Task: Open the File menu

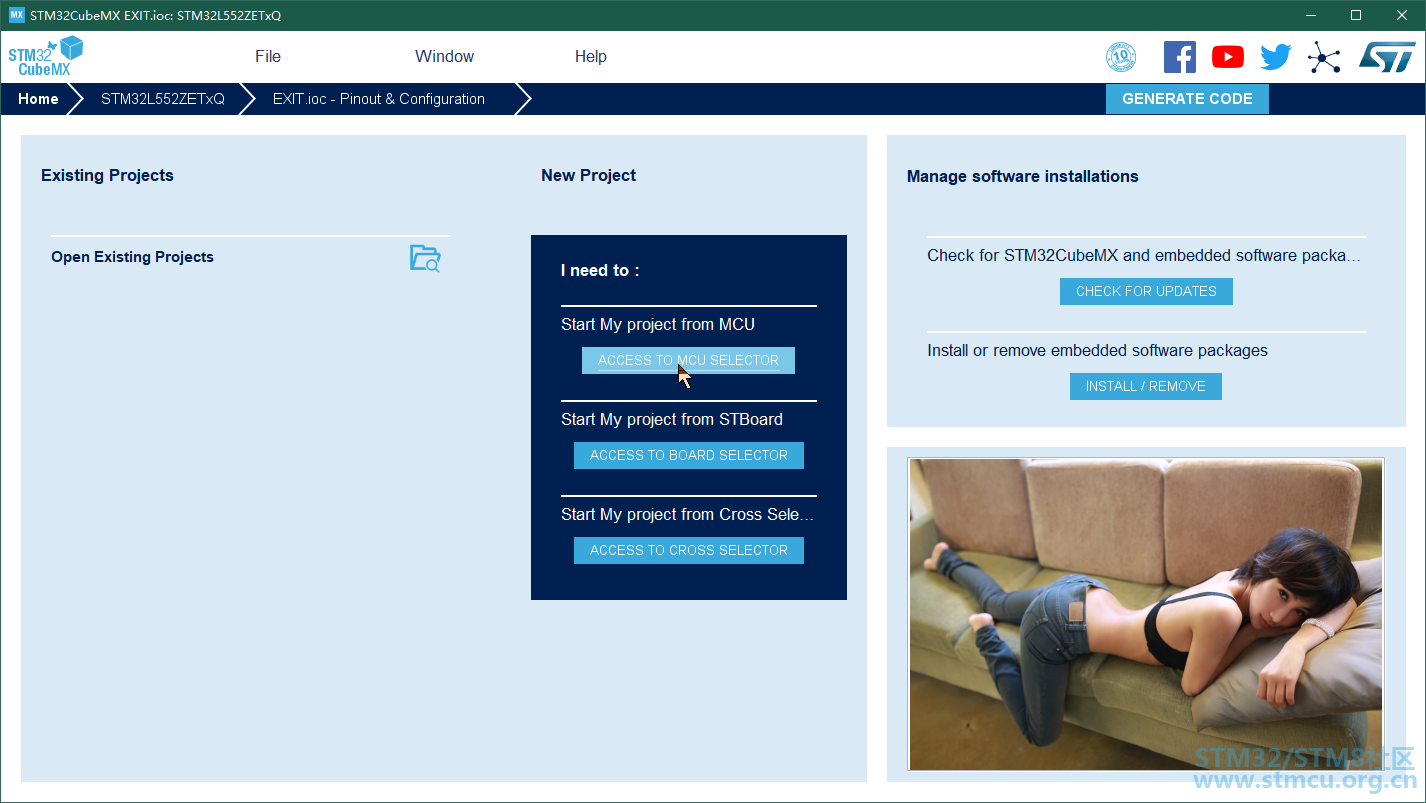Action: point(268,56)
